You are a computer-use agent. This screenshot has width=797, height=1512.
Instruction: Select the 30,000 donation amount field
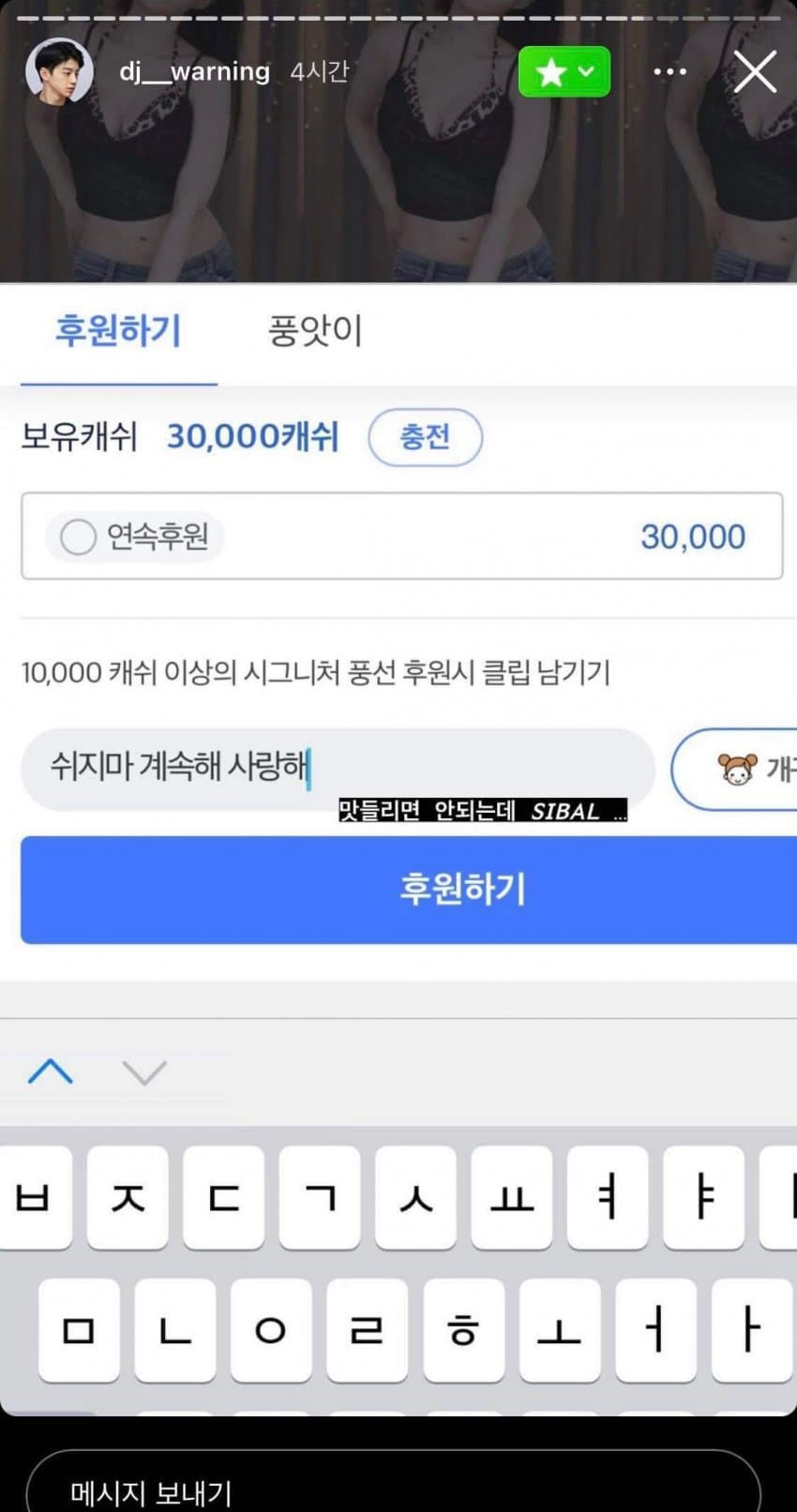(401, 536)
